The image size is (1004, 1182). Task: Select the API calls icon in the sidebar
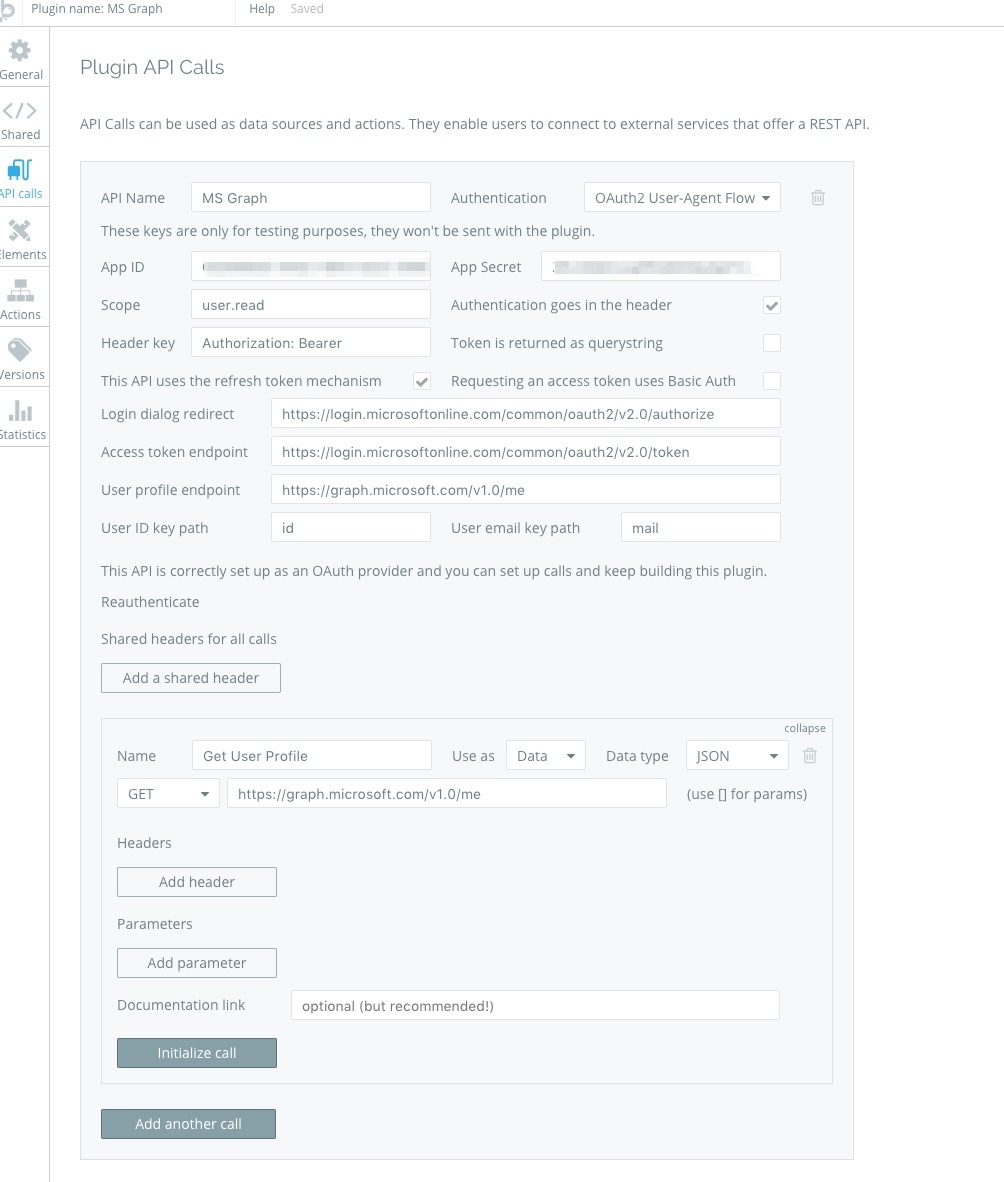click(20, 170)
